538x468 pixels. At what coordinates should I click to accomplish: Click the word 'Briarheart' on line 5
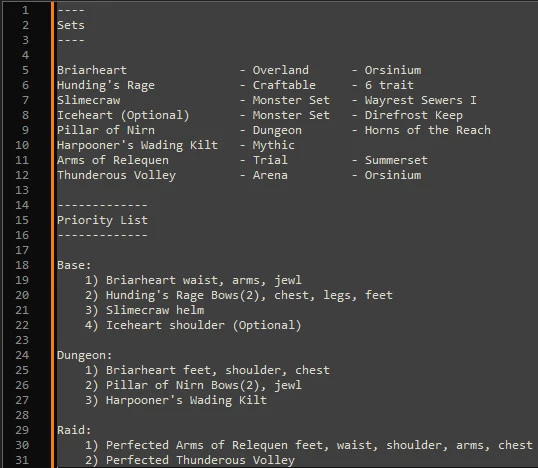(x=92, y=70)
